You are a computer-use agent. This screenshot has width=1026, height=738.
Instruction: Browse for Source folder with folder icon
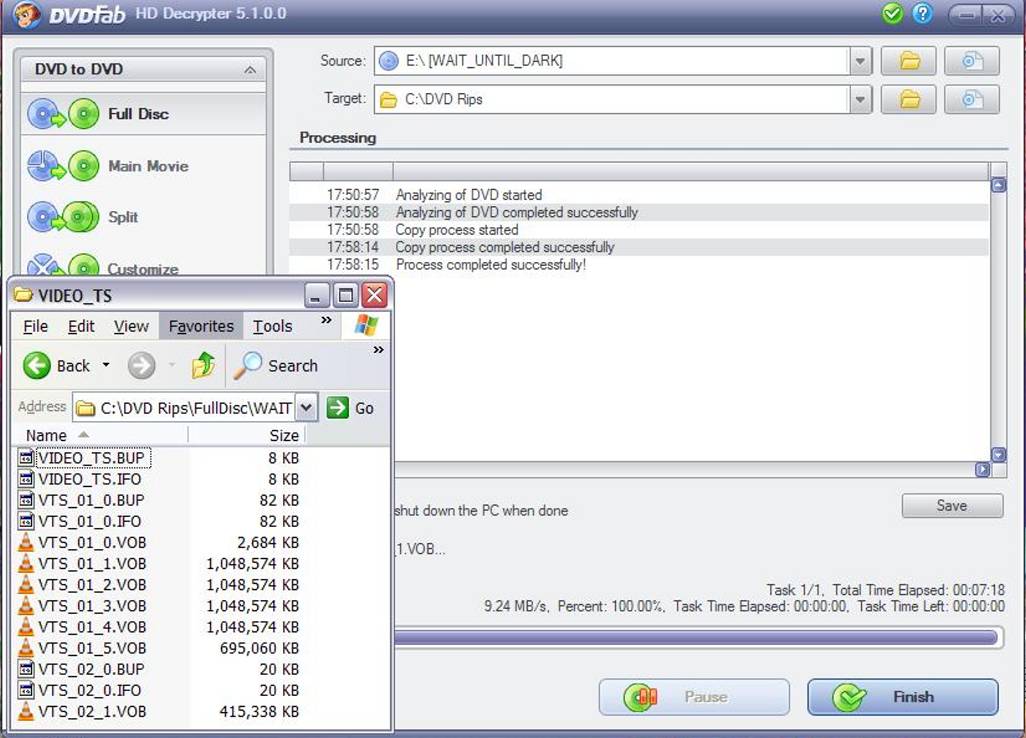tap(909, 61)
